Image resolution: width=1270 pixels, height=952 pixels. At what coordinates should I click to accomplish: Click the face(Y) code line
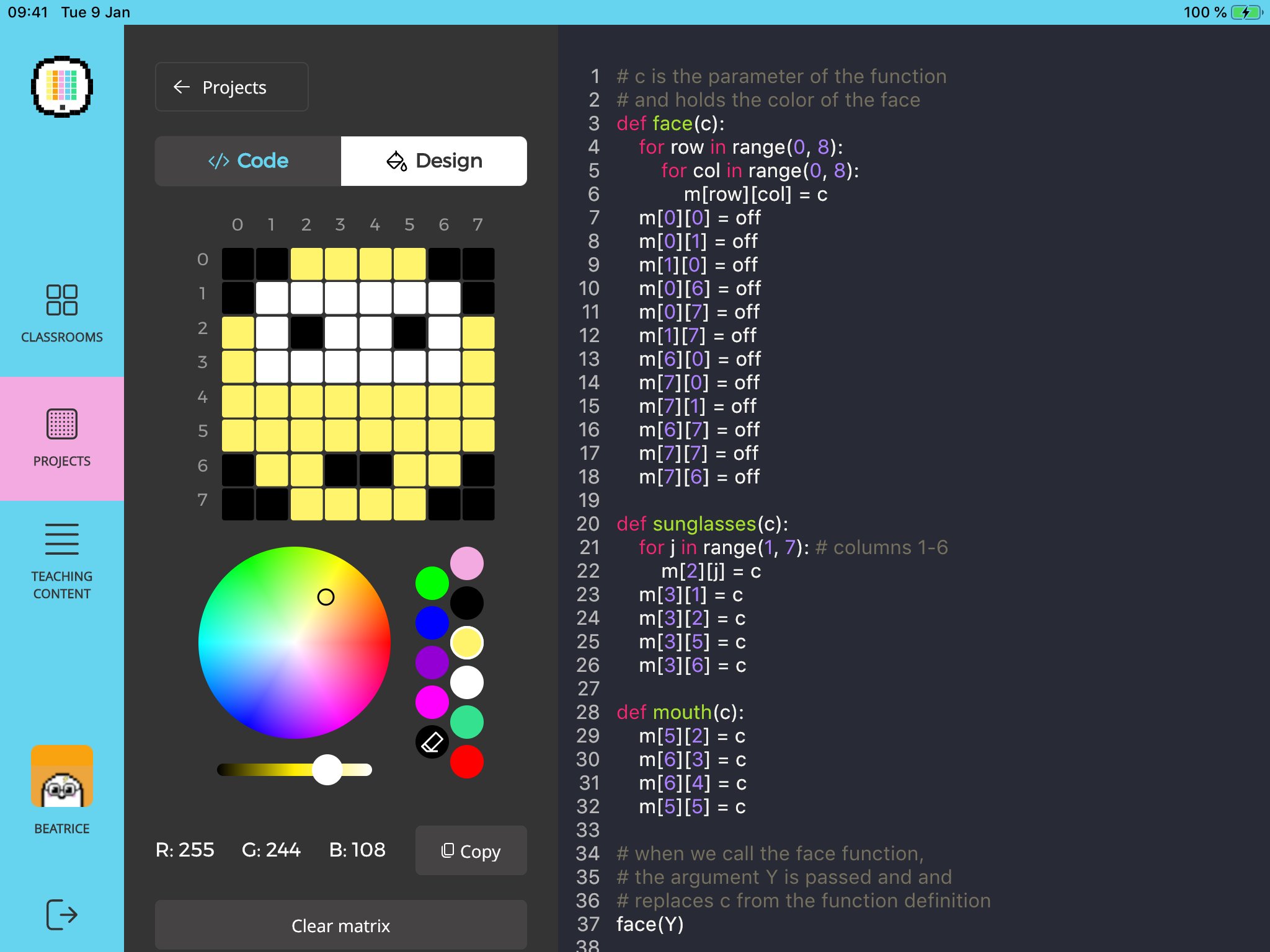point(650,924)
